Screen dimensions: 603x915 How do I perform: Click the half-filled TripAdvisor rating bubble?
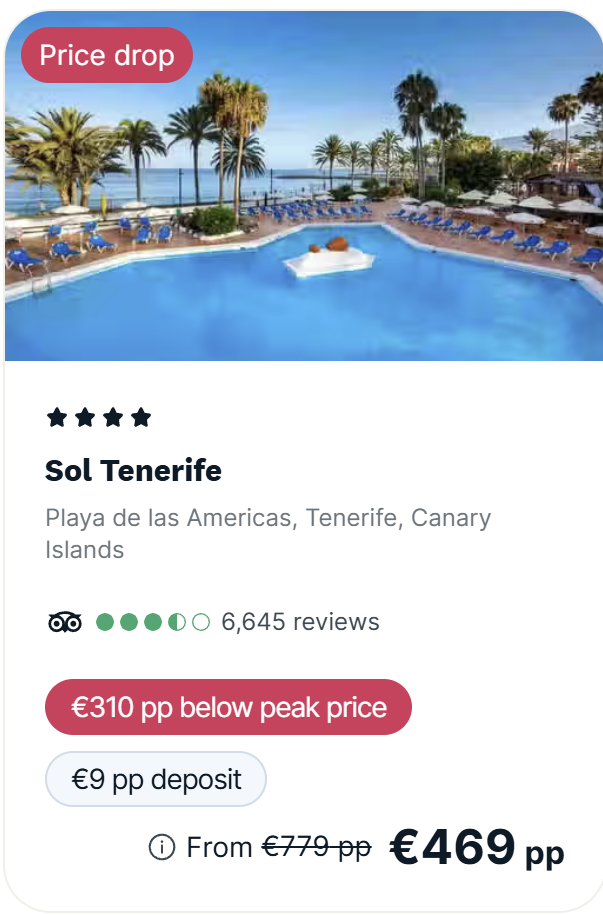point(177,622)
